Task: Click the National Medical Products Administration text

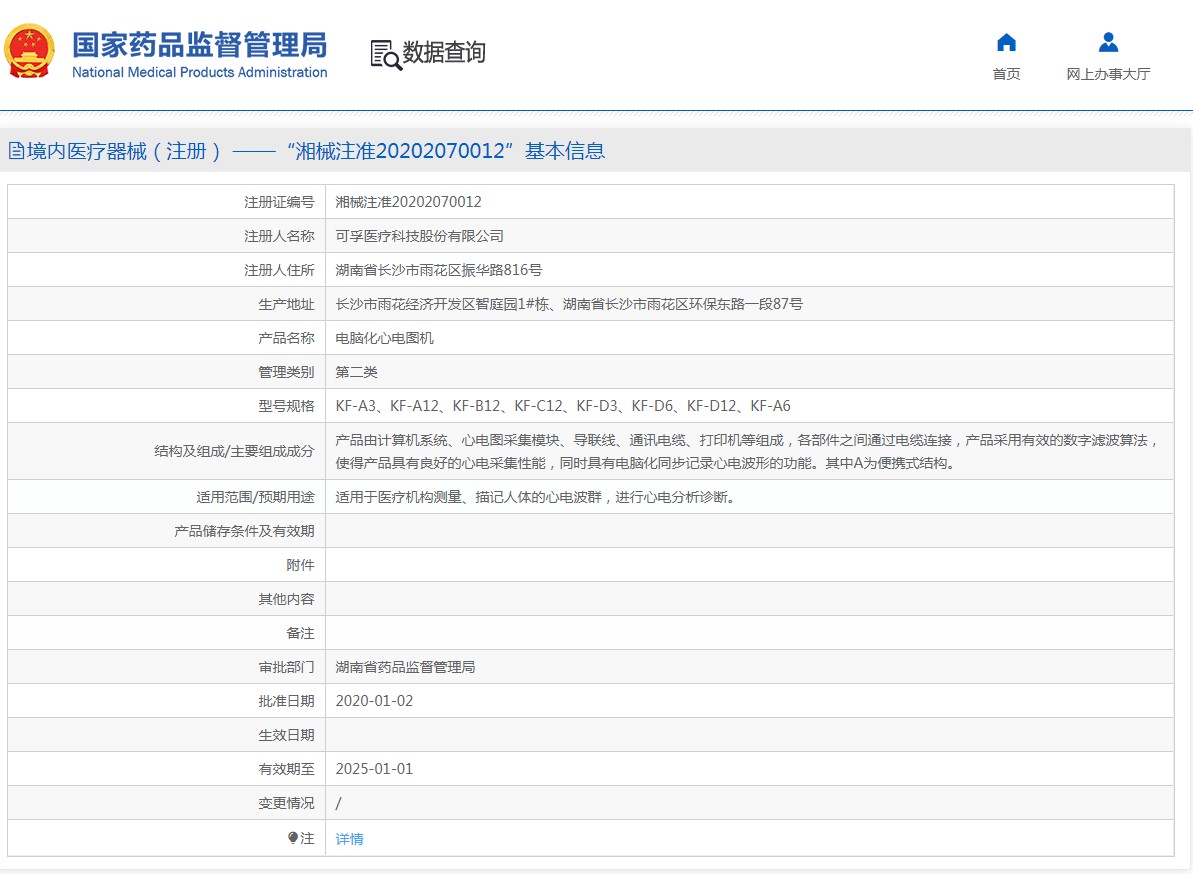Action: 199,72
